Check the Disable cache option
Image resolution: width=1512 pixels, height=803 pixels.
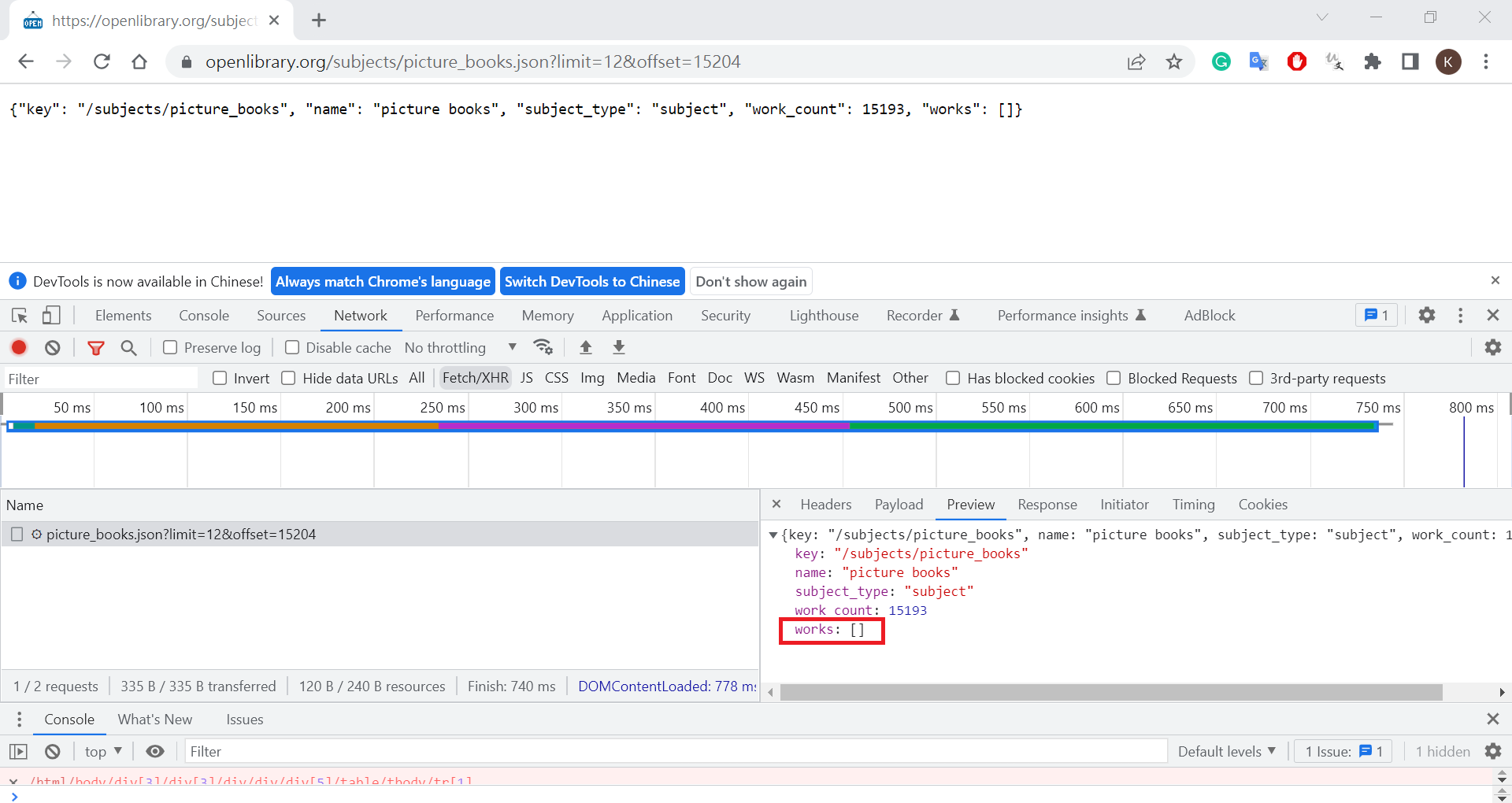292,347
